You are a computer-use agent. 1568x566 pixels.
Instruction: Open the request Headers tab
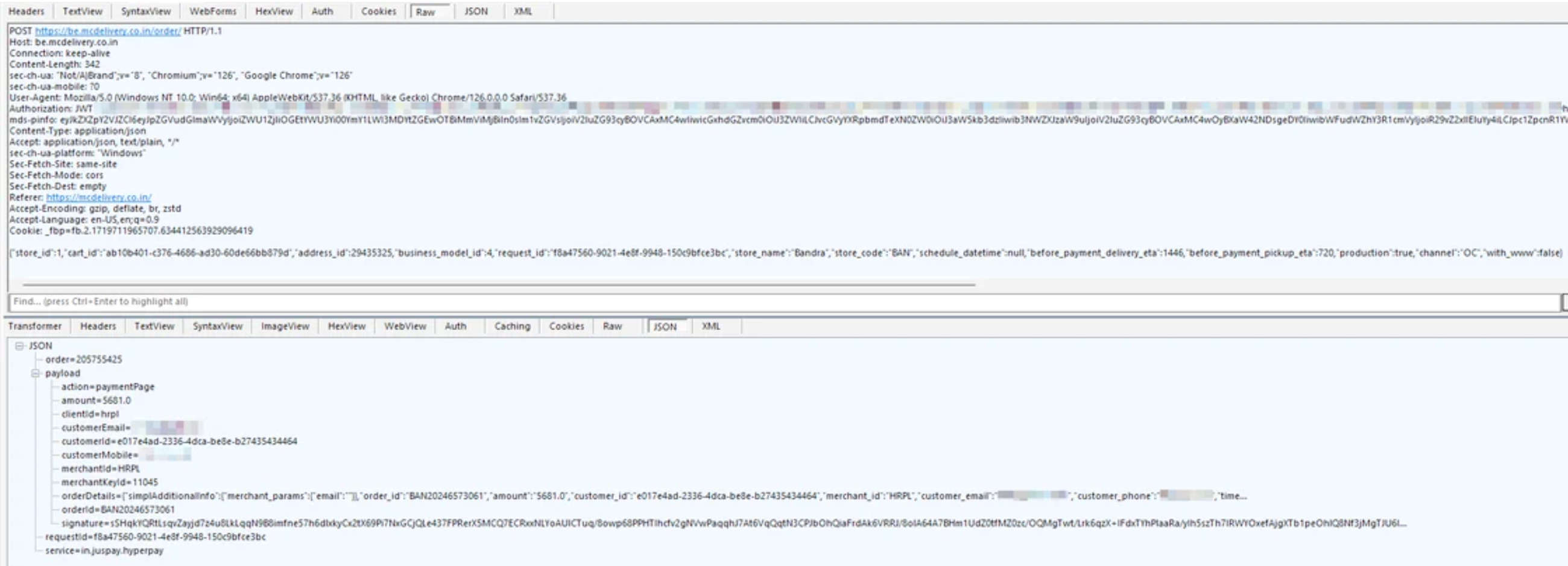[26, 11]
